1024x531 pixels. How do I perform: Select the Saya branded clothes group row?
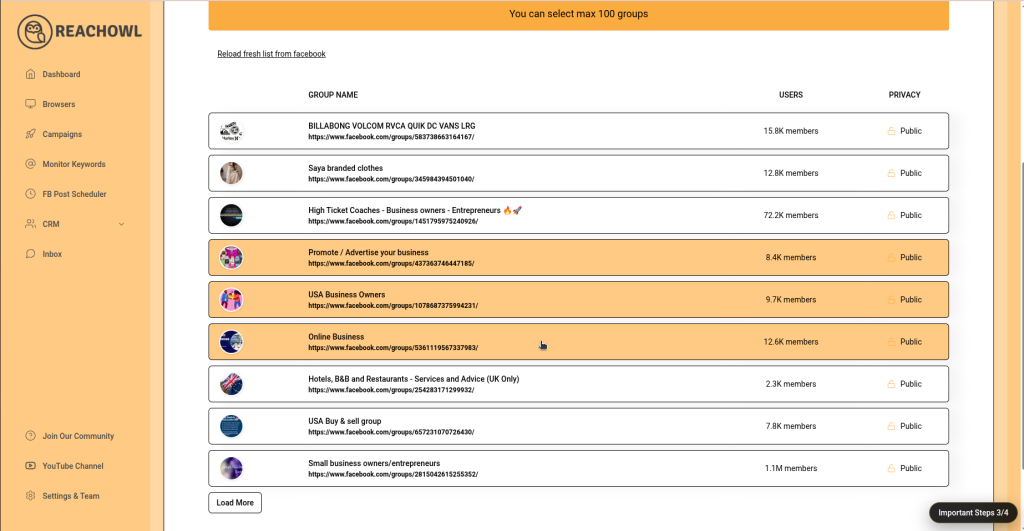click(578, 173)
